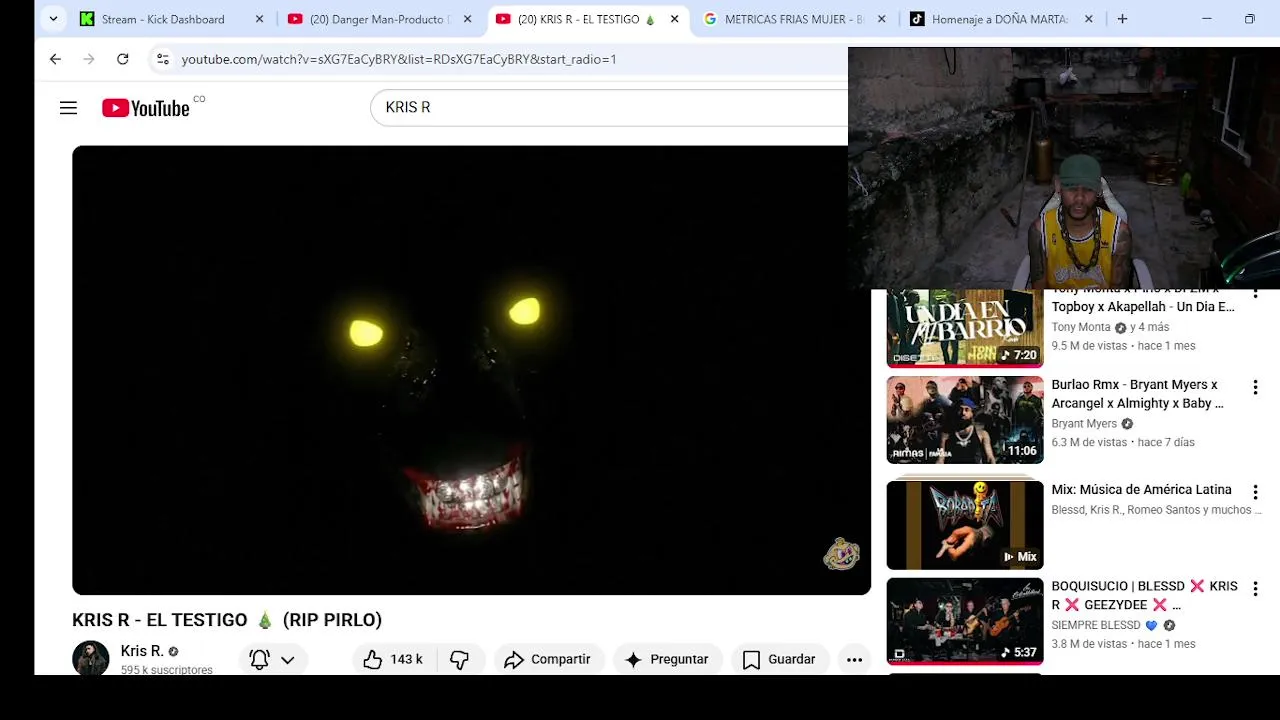Close the METRICAS FRIAS MUJER tab
Image resolution: width=1280 pixels, height=720 pixels.
[881, 19]
